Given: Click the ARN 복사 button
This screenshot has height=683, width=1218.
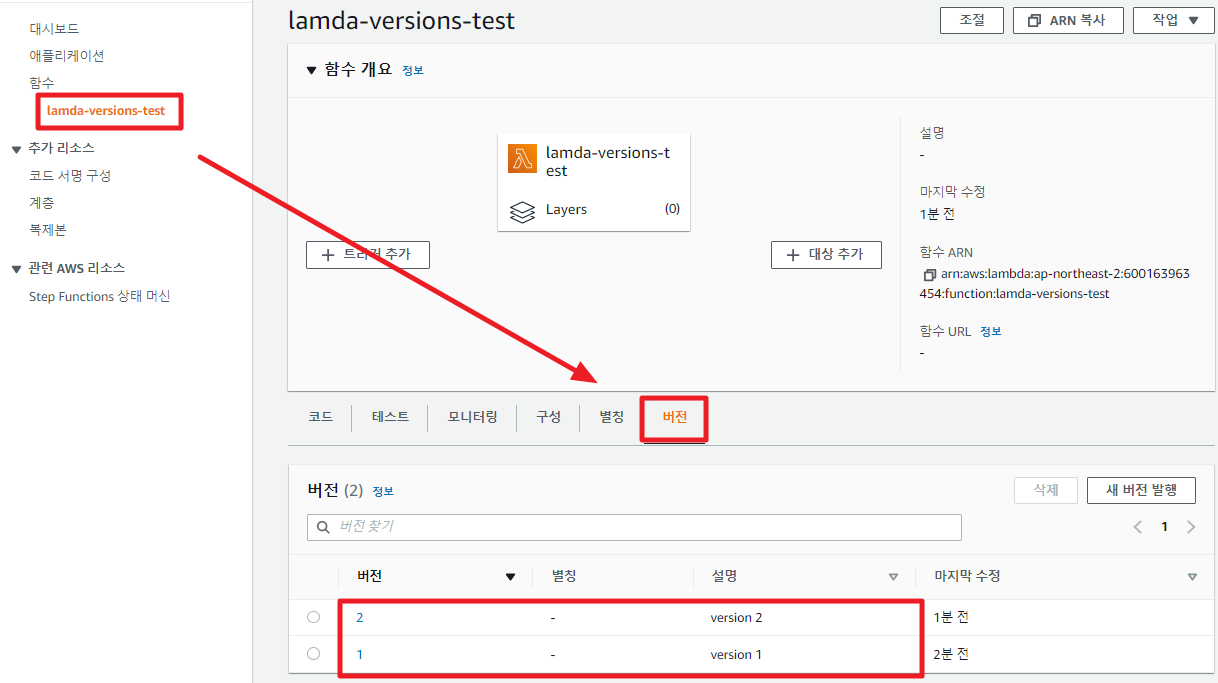Looking at the screenshot, I should point(1068,20).
